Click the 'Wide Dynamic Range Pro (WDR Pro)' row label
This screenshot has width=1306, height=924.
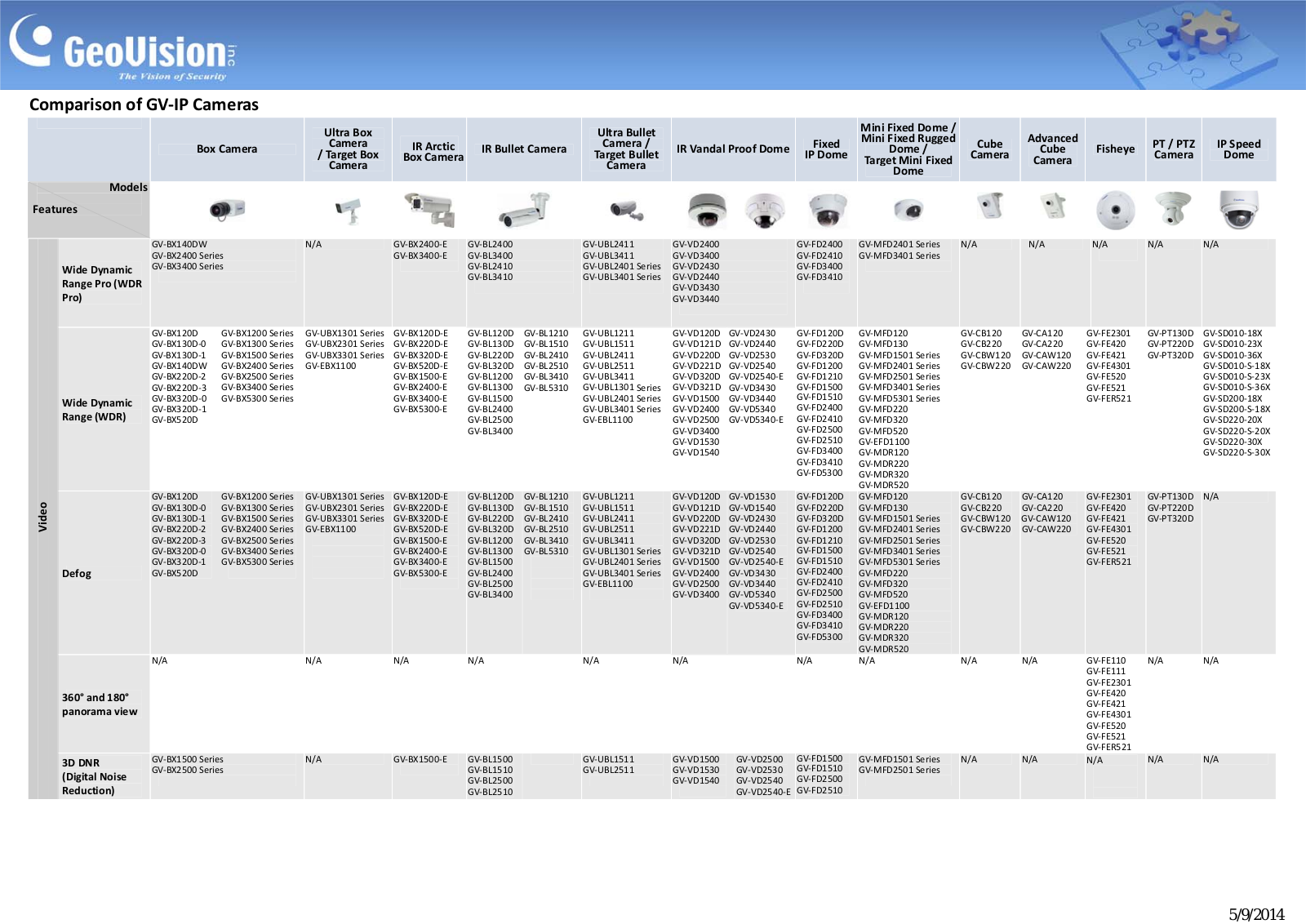[102, 284]
